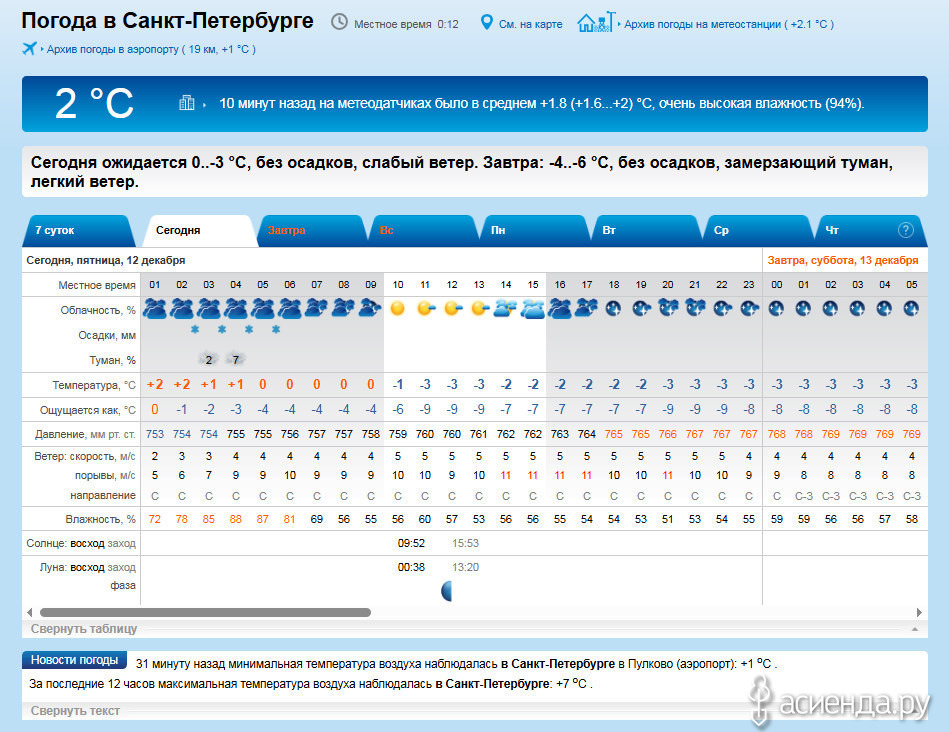Switch to the "Завтра" tab
Screen dimensions: 949x732
(x=286, y=230)
